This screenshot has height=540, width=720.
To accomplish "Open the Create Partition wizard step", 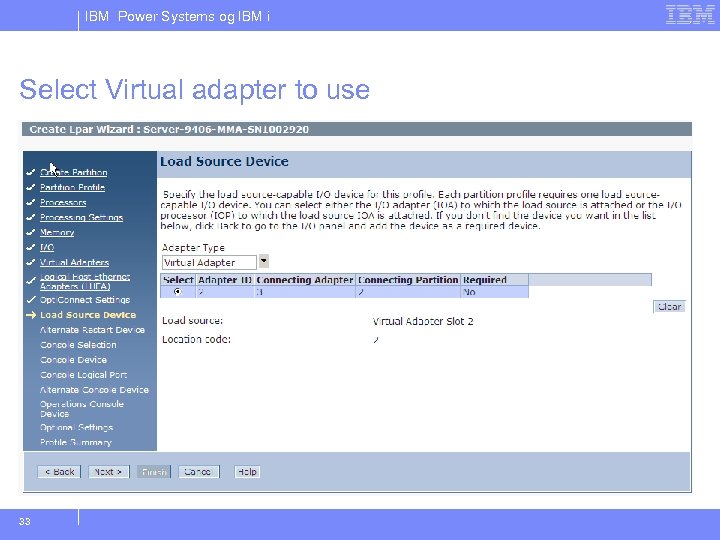I will [73, 172].
